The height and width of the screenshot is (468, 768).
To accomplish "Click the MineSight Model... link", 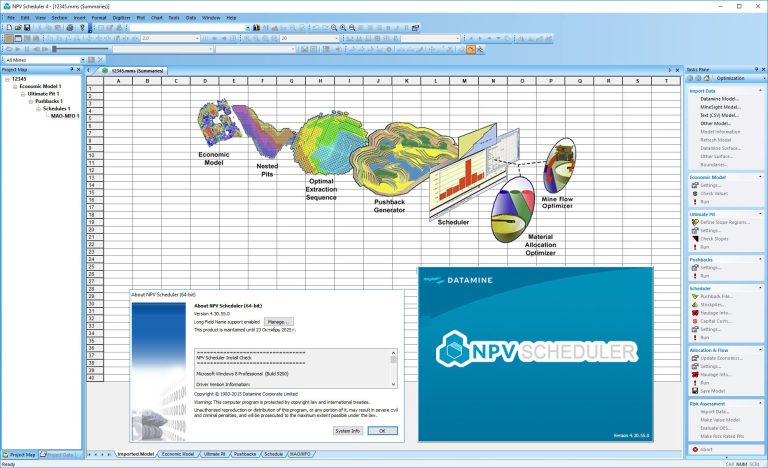I will click(x=720, y=107).
